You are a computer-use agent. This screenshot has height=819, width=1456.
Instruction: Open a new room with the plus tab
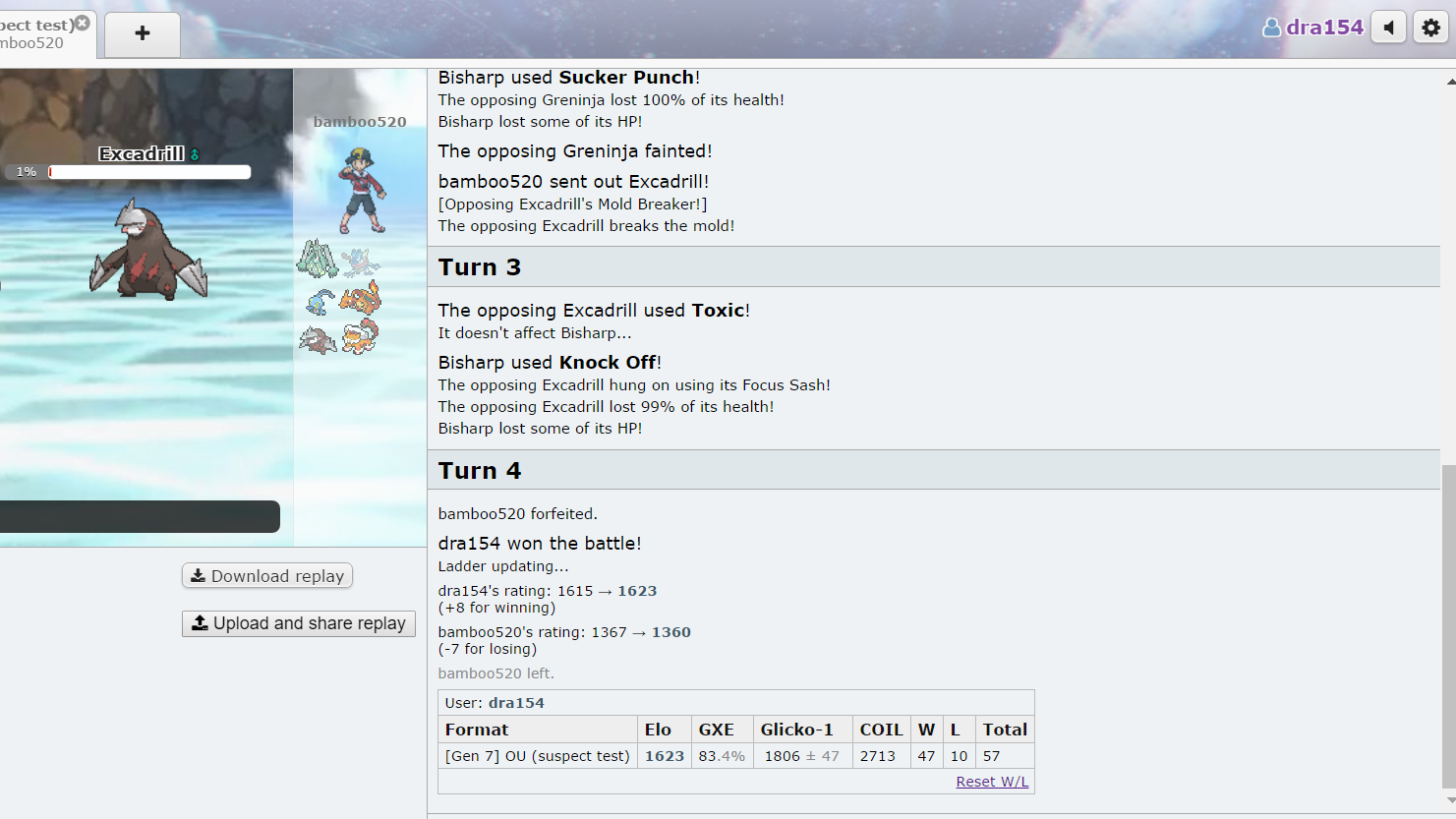tap(143, 33)
